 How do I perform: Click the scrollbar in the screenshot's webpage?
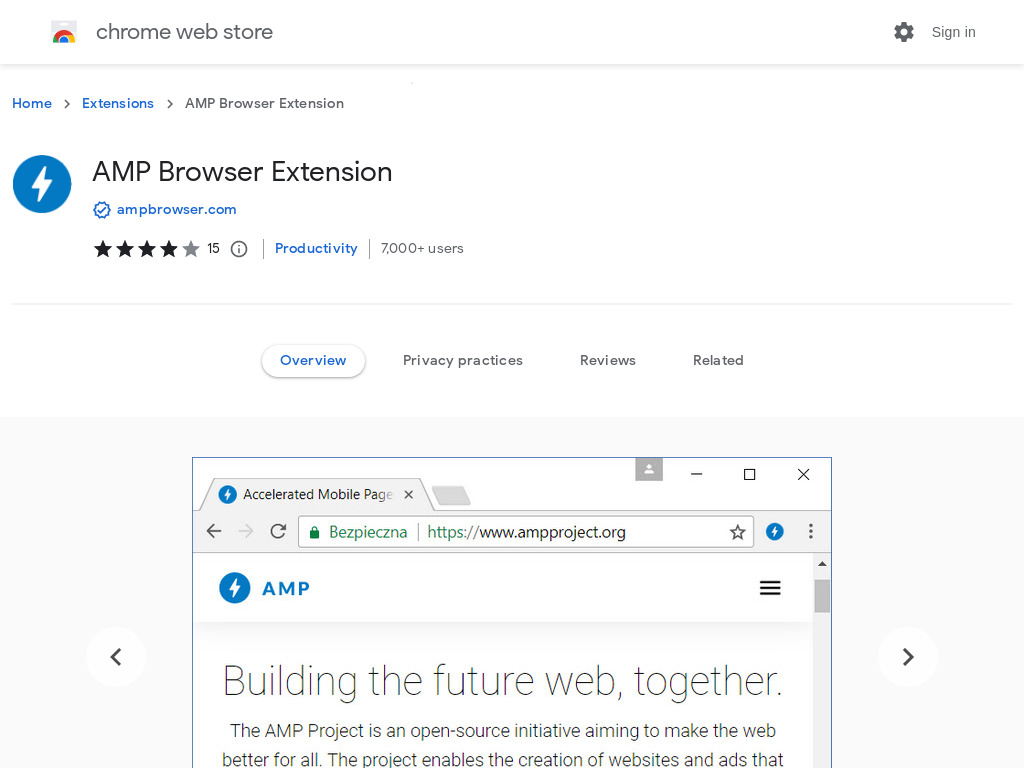tap(822, 597)
